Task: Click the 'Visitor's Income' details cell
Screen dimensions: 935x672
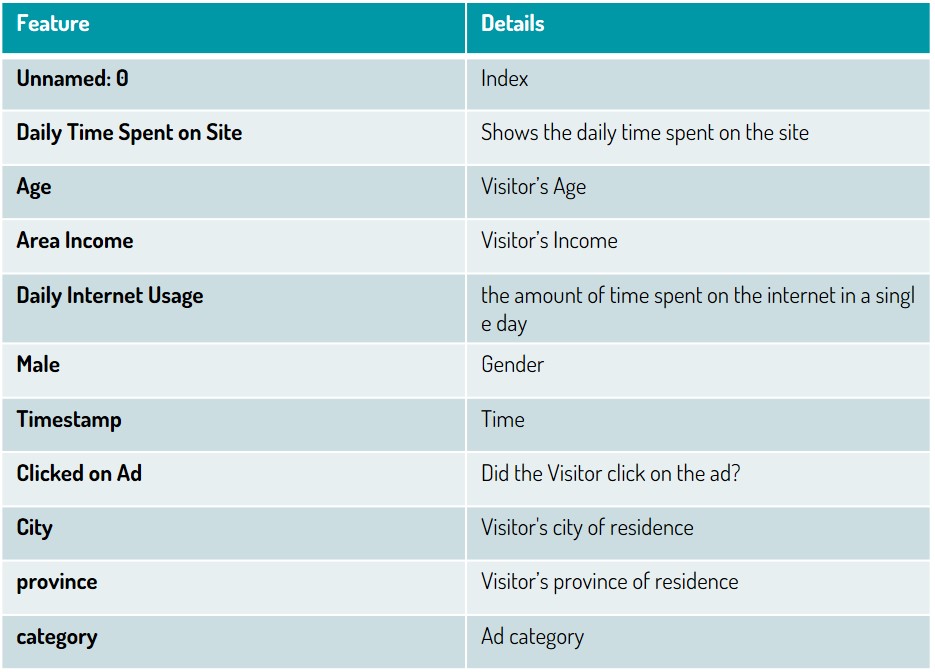Action: [698, 246]
